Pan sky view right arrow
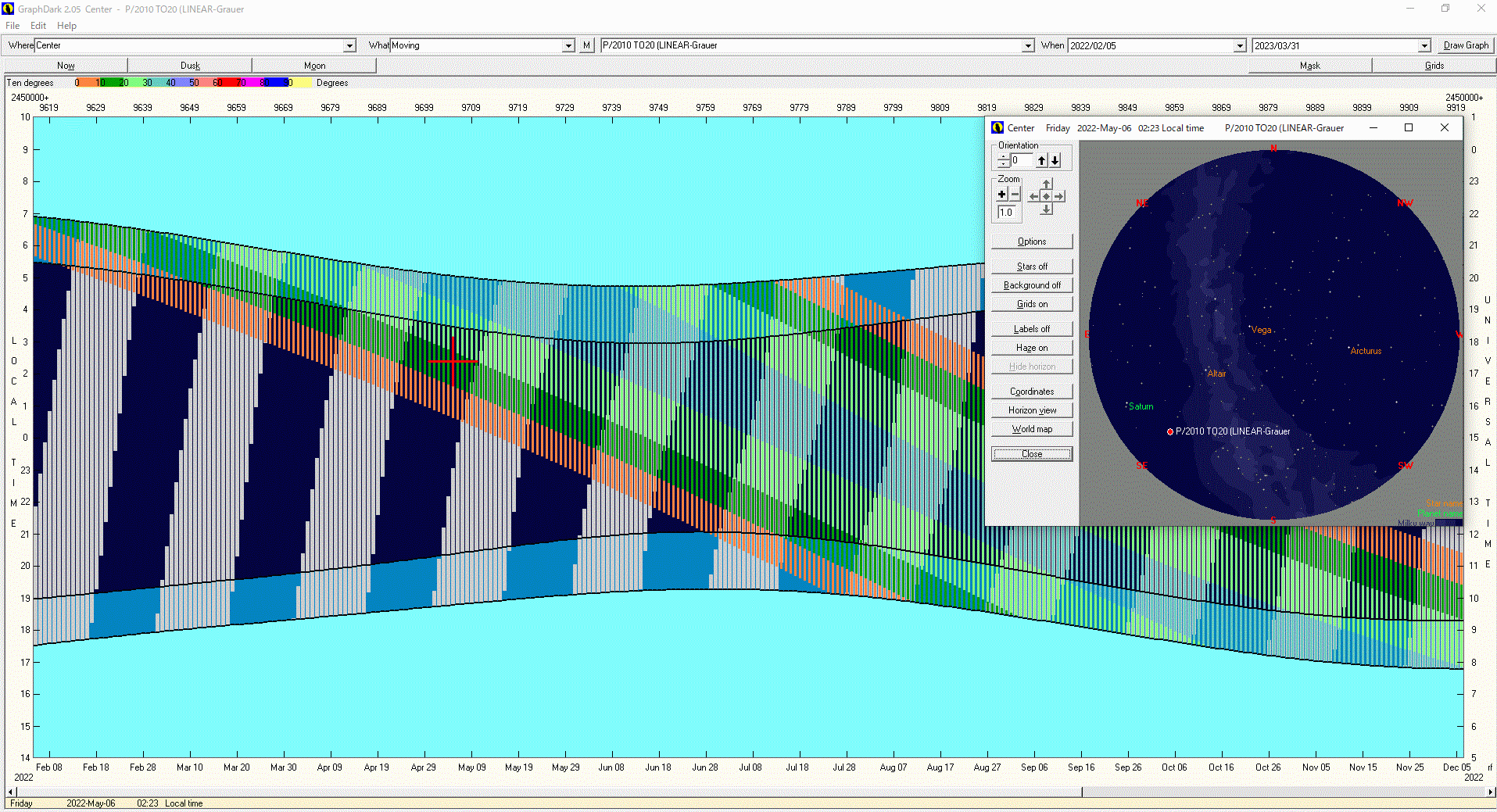The height and width of the screenshot is (812, 1497). point(1059,197)
